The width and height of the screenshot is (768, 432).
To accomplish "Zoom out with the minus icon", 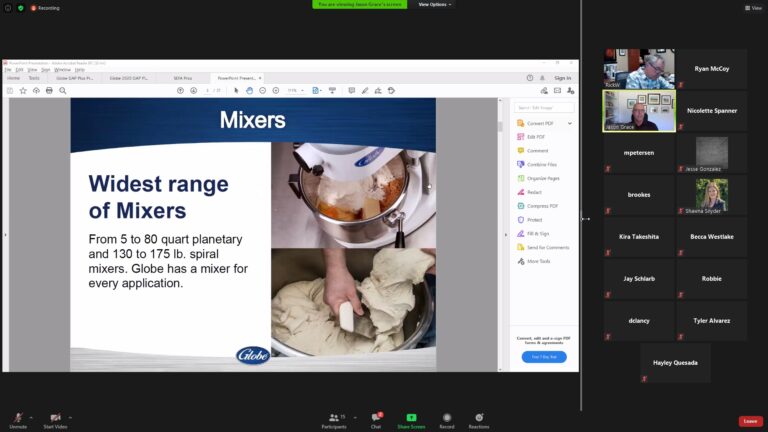I will coord(263,91).
